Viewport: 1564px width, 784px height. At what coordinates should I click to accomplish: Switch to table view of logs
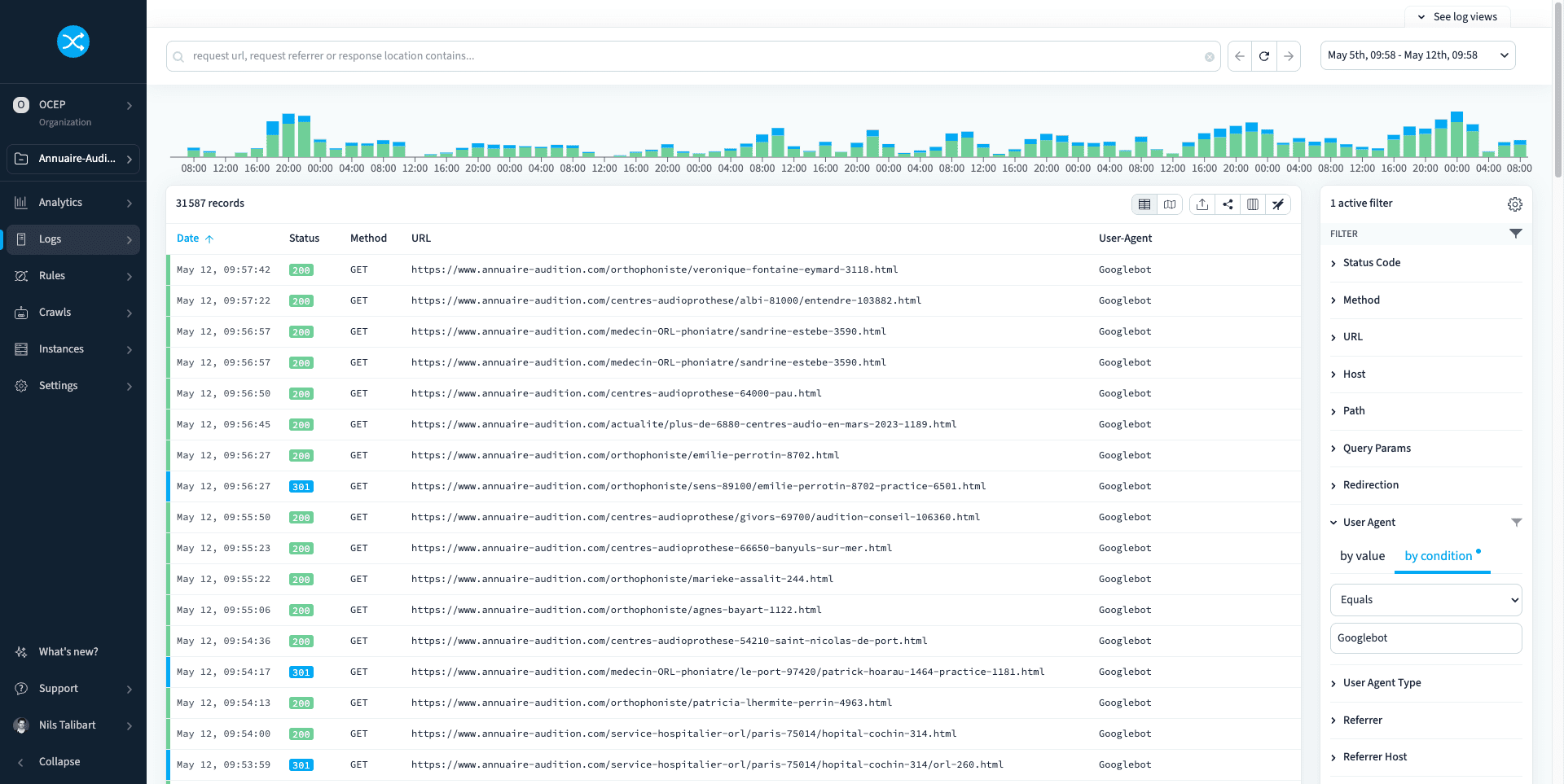coord(1144,204)
